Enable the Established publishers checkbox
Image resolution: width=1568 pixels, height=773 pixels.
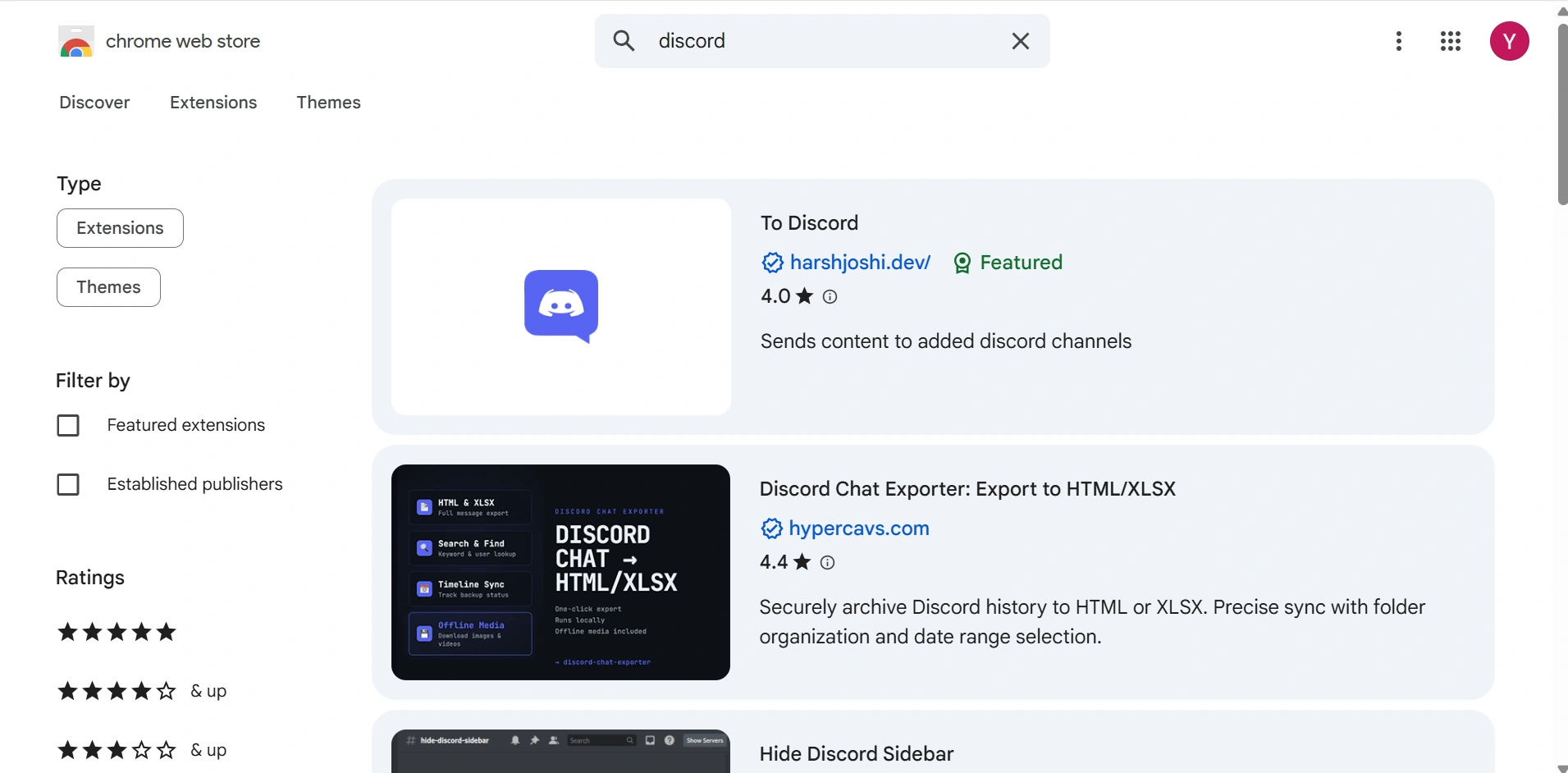click(68, 485)
